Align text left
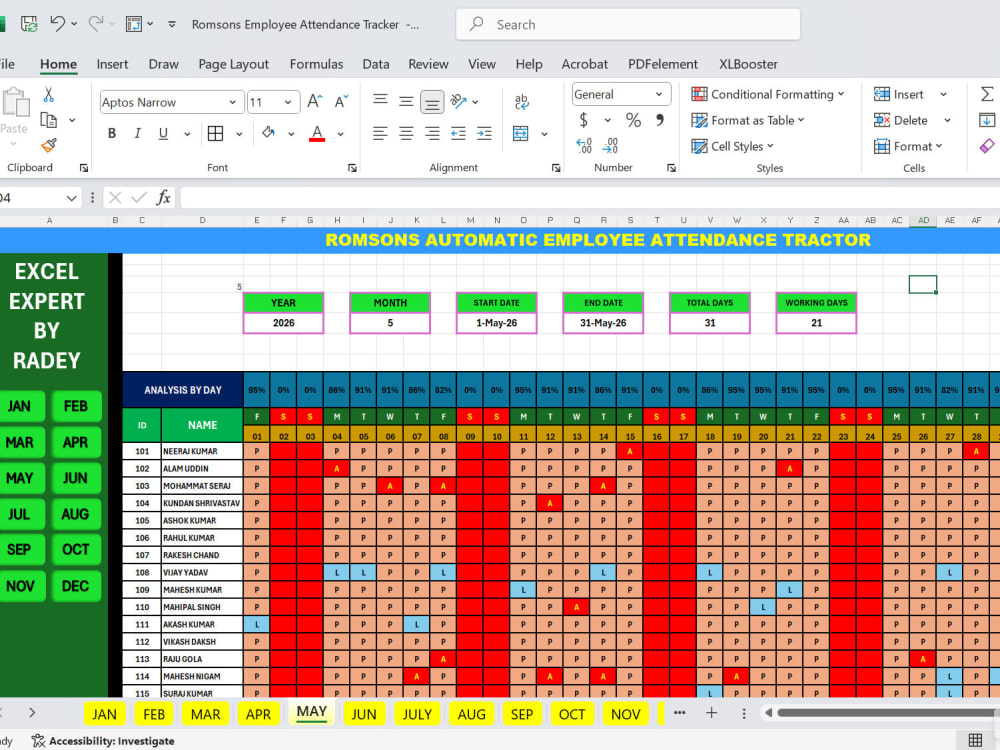 (x=380, y=133)
